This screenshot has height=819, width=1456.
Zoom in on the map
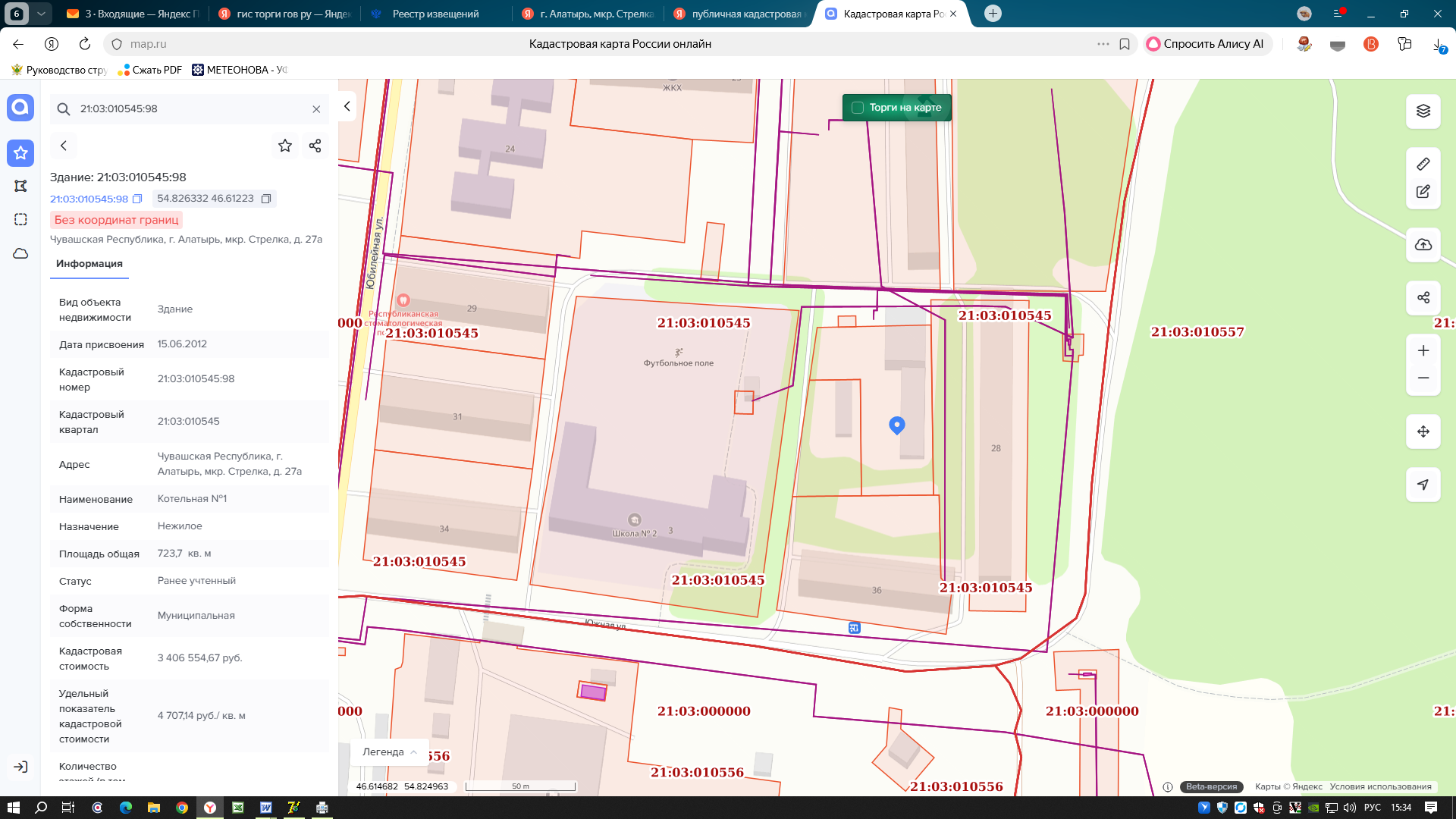pos(1423,350)
